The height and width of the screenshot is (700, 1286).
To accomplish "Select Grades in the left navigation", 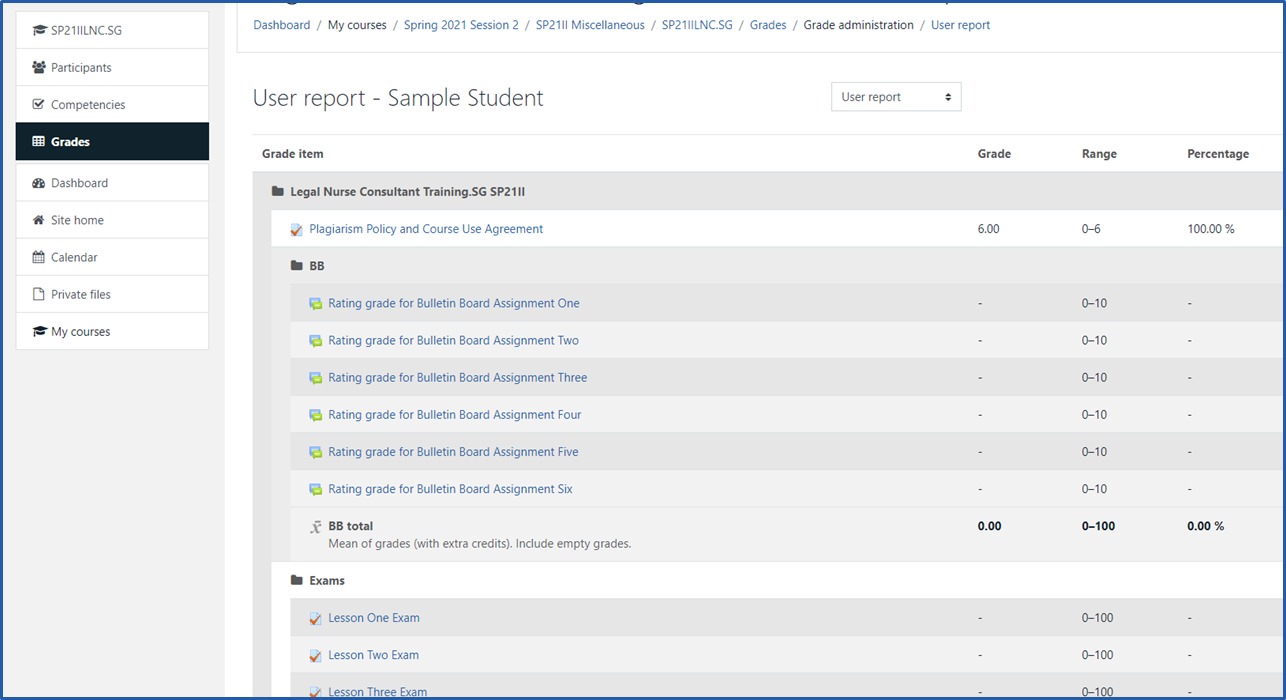I will click(70, 142).
